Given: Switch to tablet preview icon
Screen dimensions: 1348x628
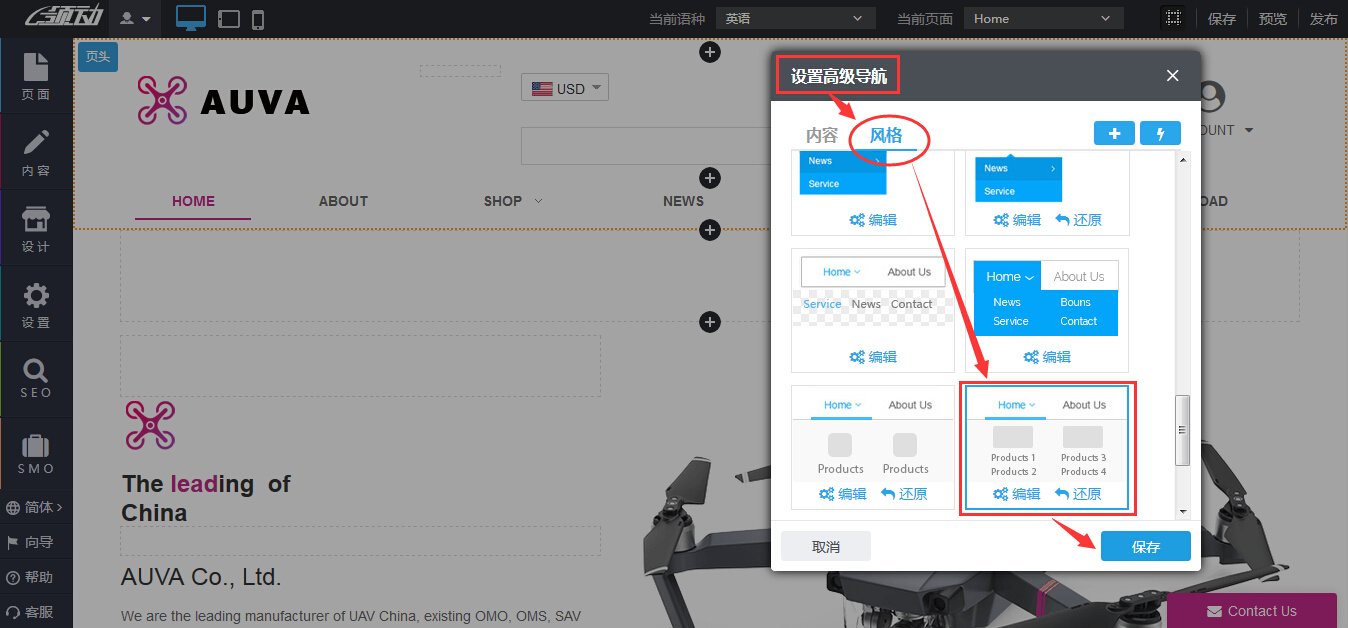Looking at the screenshot, I should (229, 19).
